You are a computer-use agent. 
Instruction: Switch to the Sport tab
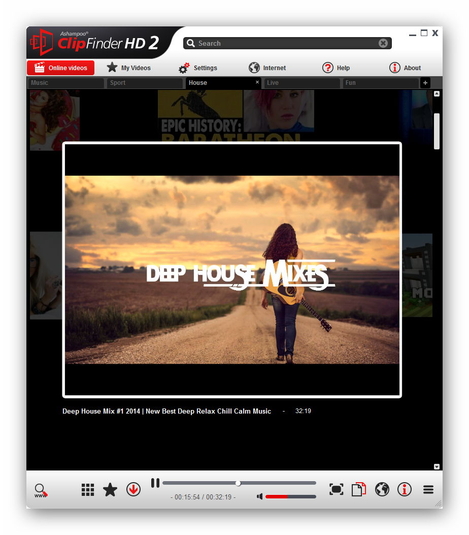[x=145, y=83]
